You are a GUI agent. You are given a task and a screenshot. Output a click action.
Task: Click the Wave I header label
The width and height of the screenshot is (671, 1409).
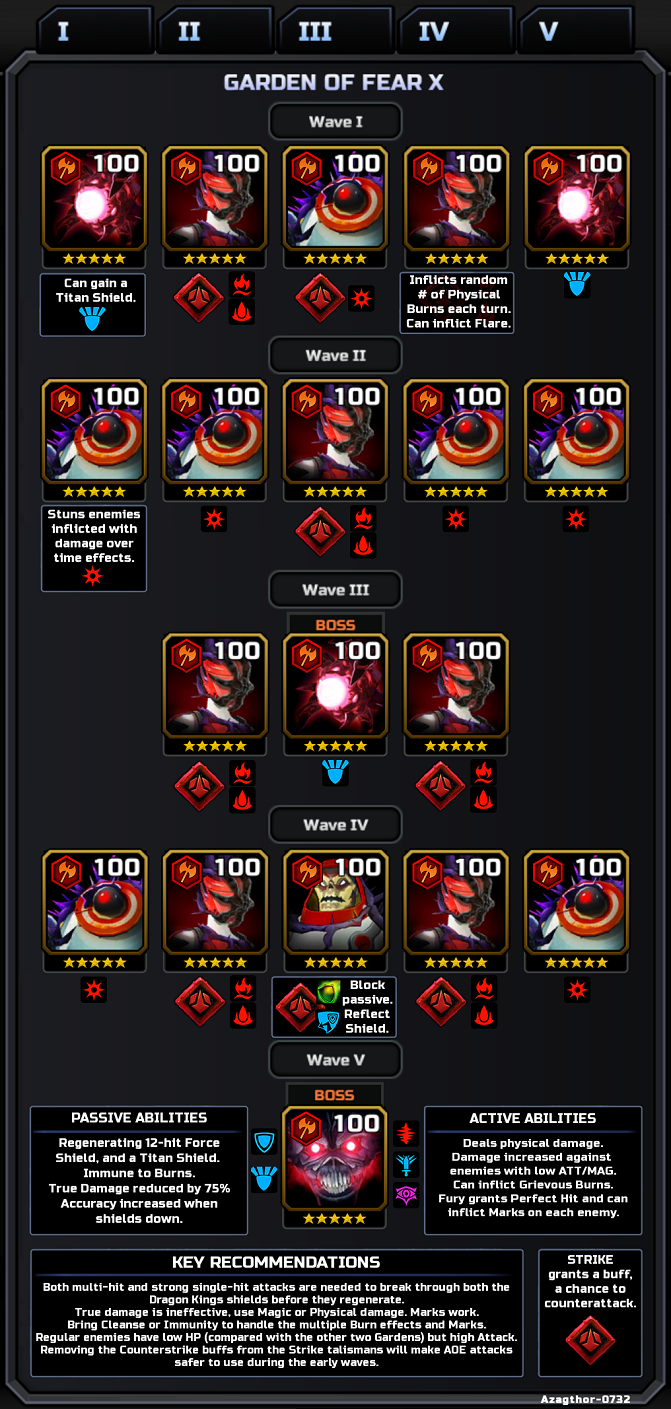pyautogui.click(x=335, y=121)
